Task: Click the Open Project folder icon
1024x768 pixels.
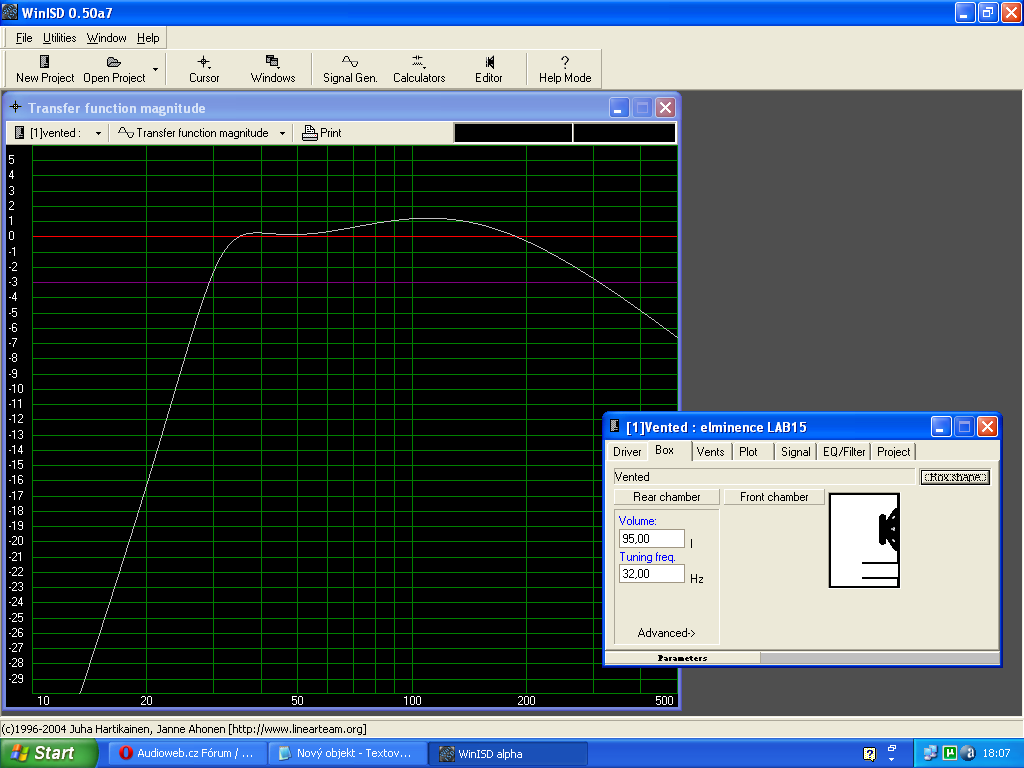Action: point(114,62)
